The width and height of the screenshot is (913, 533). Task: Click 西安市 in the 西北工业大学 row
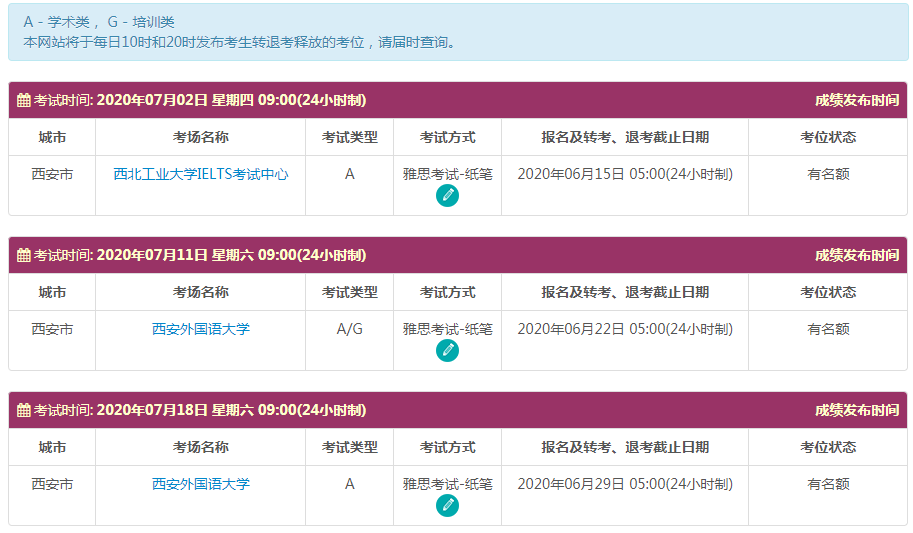point(52,174)
